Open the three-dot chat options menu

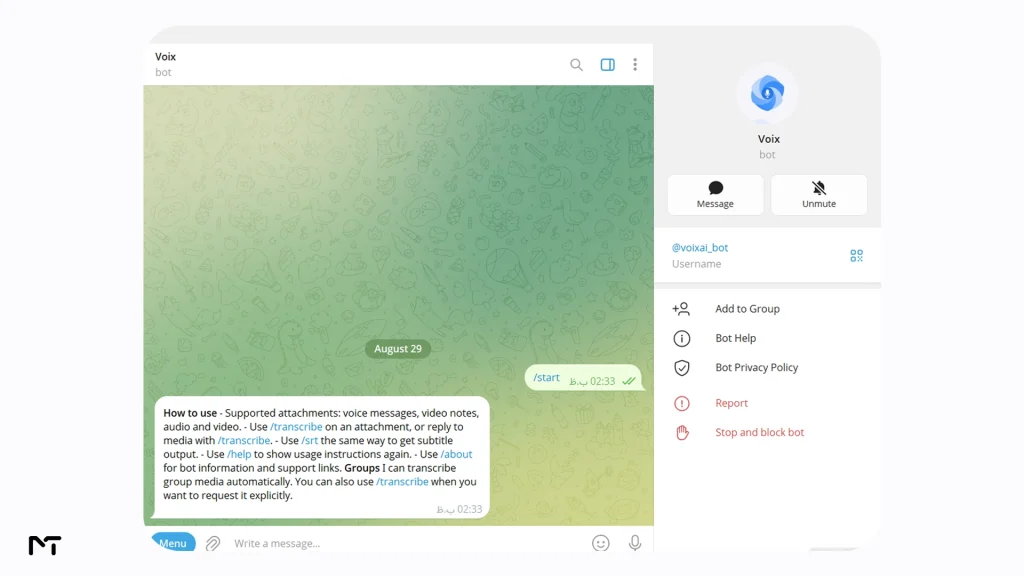point(635,65)
